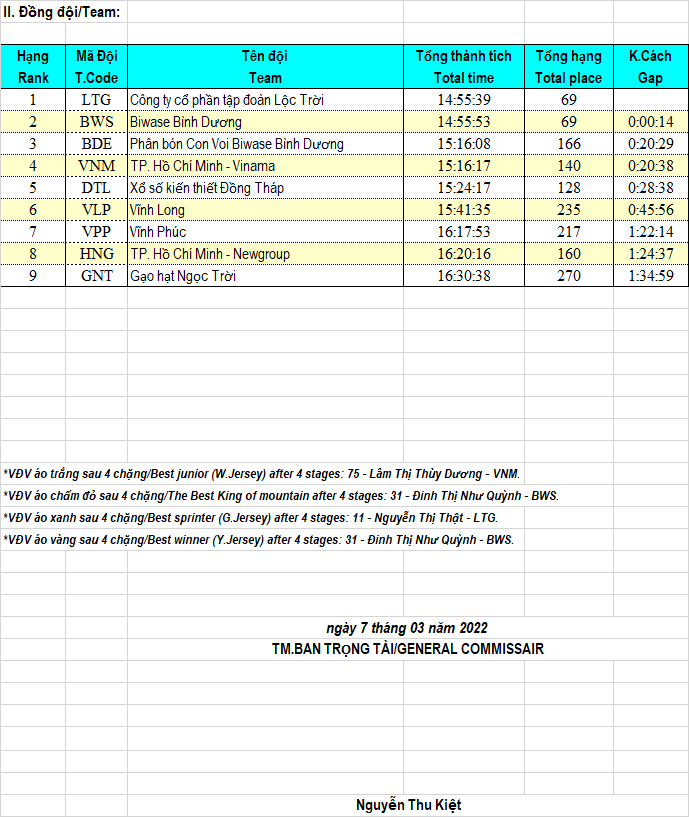This screenshot has height=817, width=689.
Task: Click total time 15:16:08 cell
Action: (464, 144)
